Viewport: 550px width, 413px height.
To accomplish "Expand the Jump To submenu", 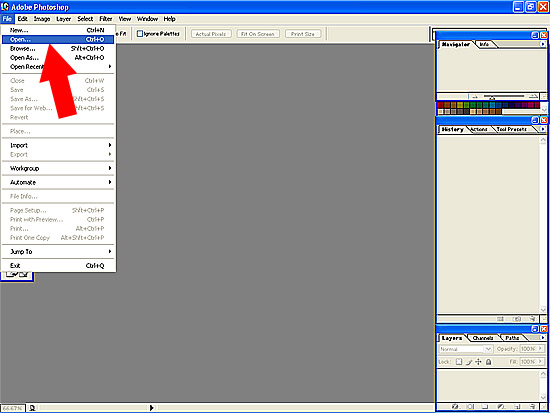I will pyautogui.click(x=58, y=252).
